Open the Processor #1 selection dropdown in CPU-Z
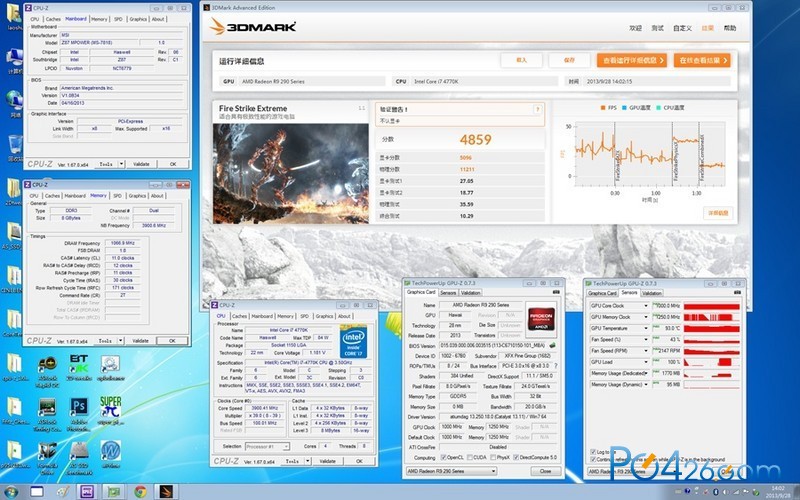 click(267, 446)
